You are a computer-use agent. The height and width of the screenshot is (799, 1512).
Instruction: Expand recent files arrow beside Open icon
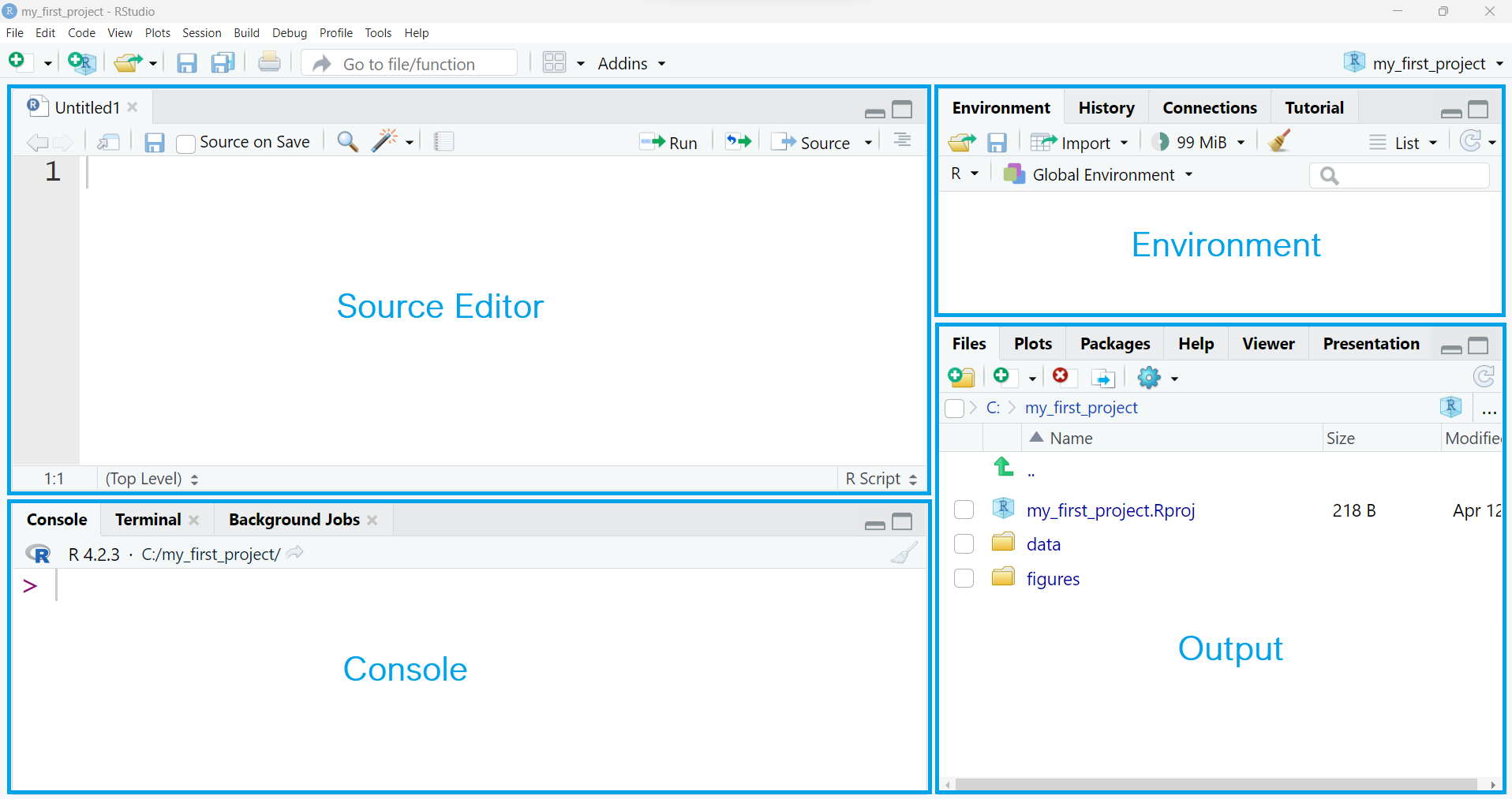tap(153, 64)
